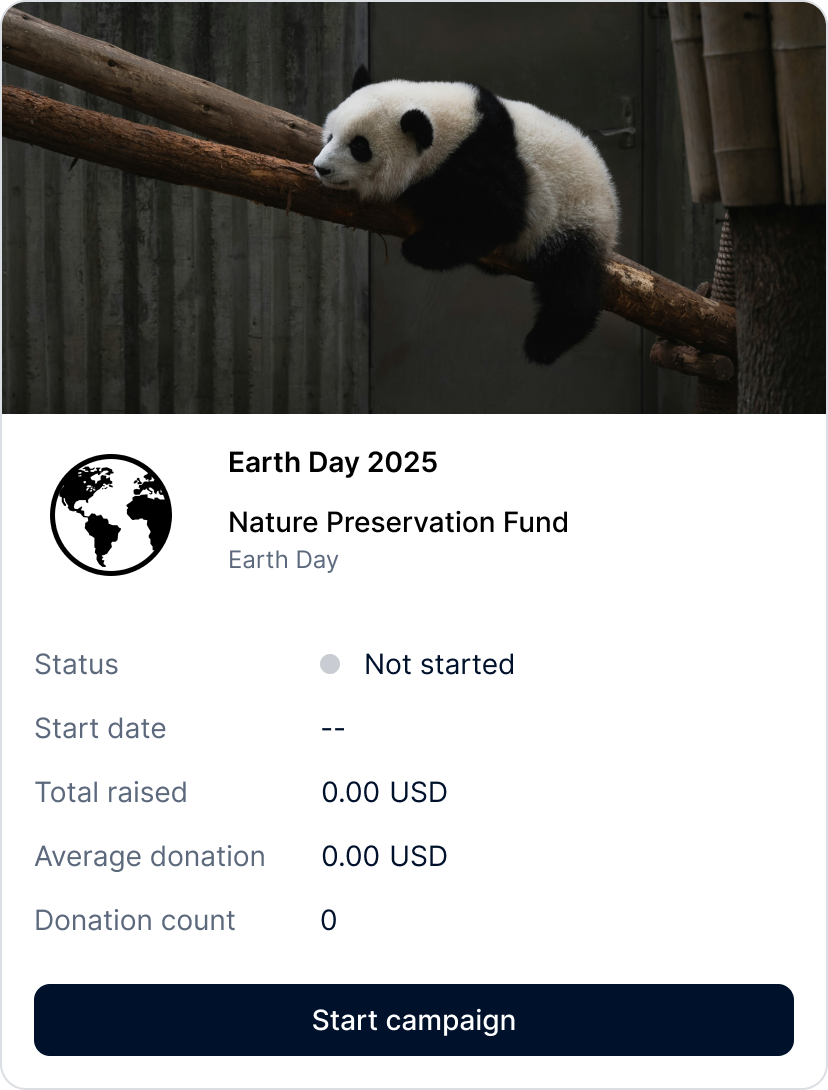Click the panda cub in the photo

(x=470, y=180)
